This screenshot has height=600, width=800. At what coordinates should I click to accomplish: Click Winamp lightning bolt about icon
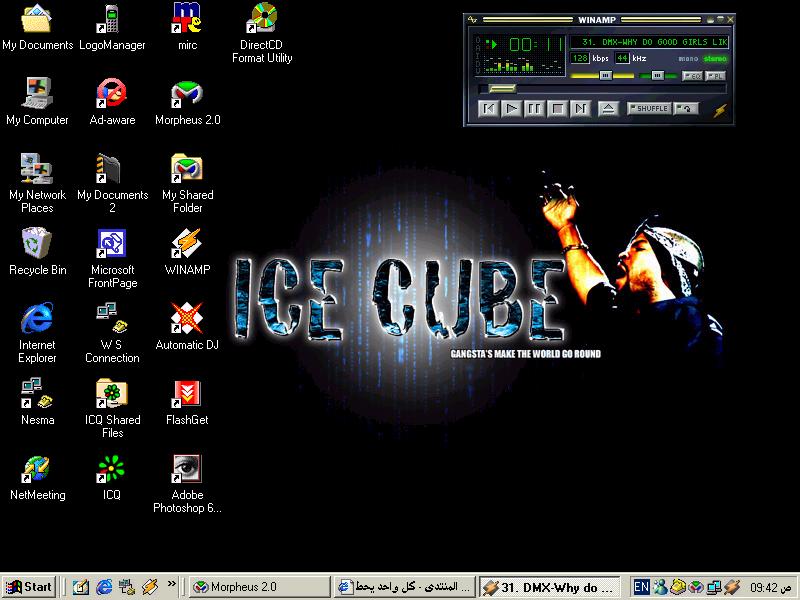(x=720, y=110)
